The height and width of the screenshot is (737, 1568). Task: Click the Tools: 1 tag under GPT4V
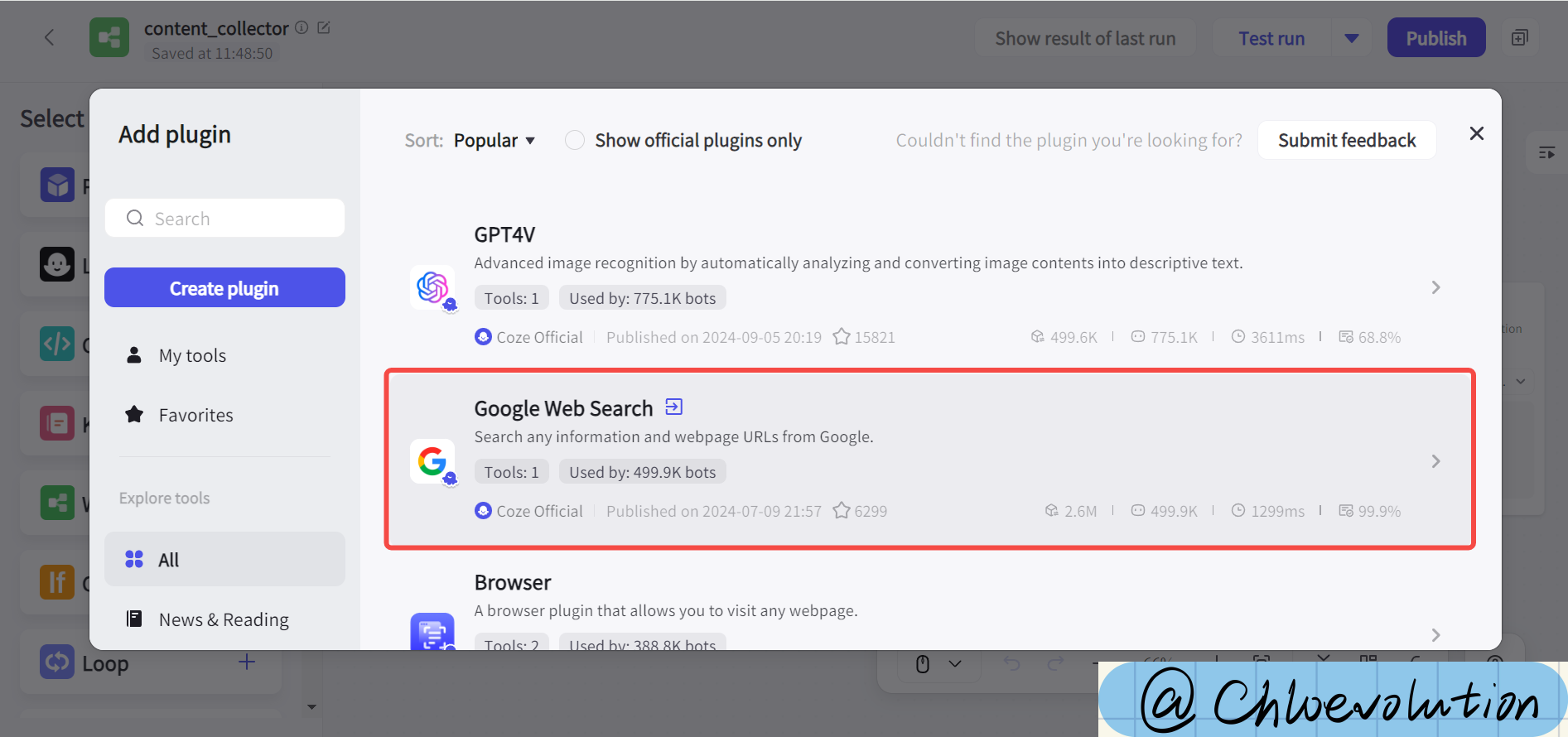pos(511,298)
